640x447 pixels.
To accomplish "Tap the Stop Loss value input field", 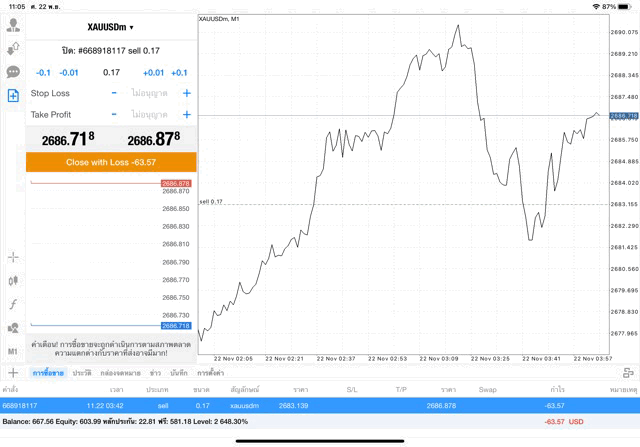I will 150,93.
